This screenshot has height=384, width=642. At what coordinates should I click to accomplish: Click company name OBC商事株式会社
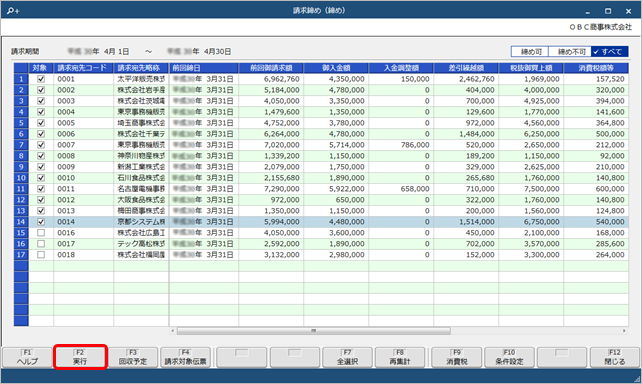coord(600,27)
